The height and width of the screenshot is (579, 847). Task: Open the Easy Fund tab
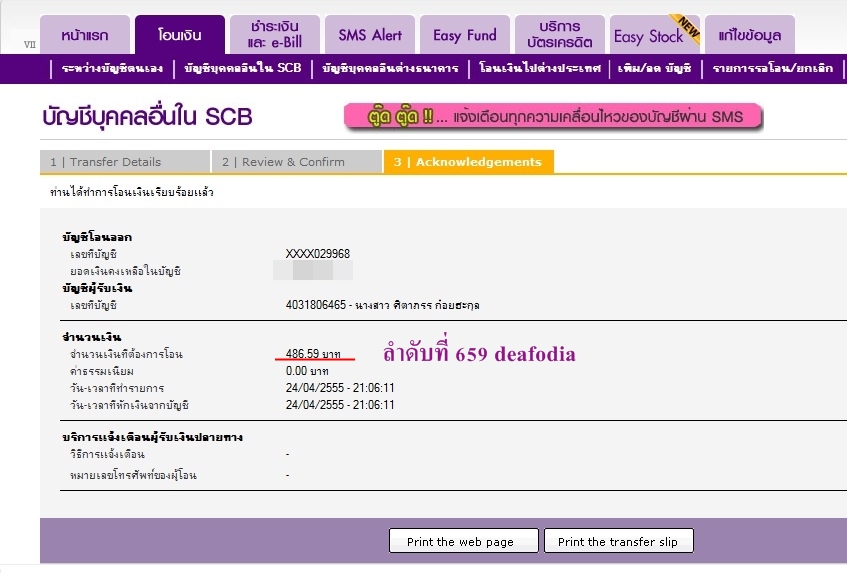(465, 35)
